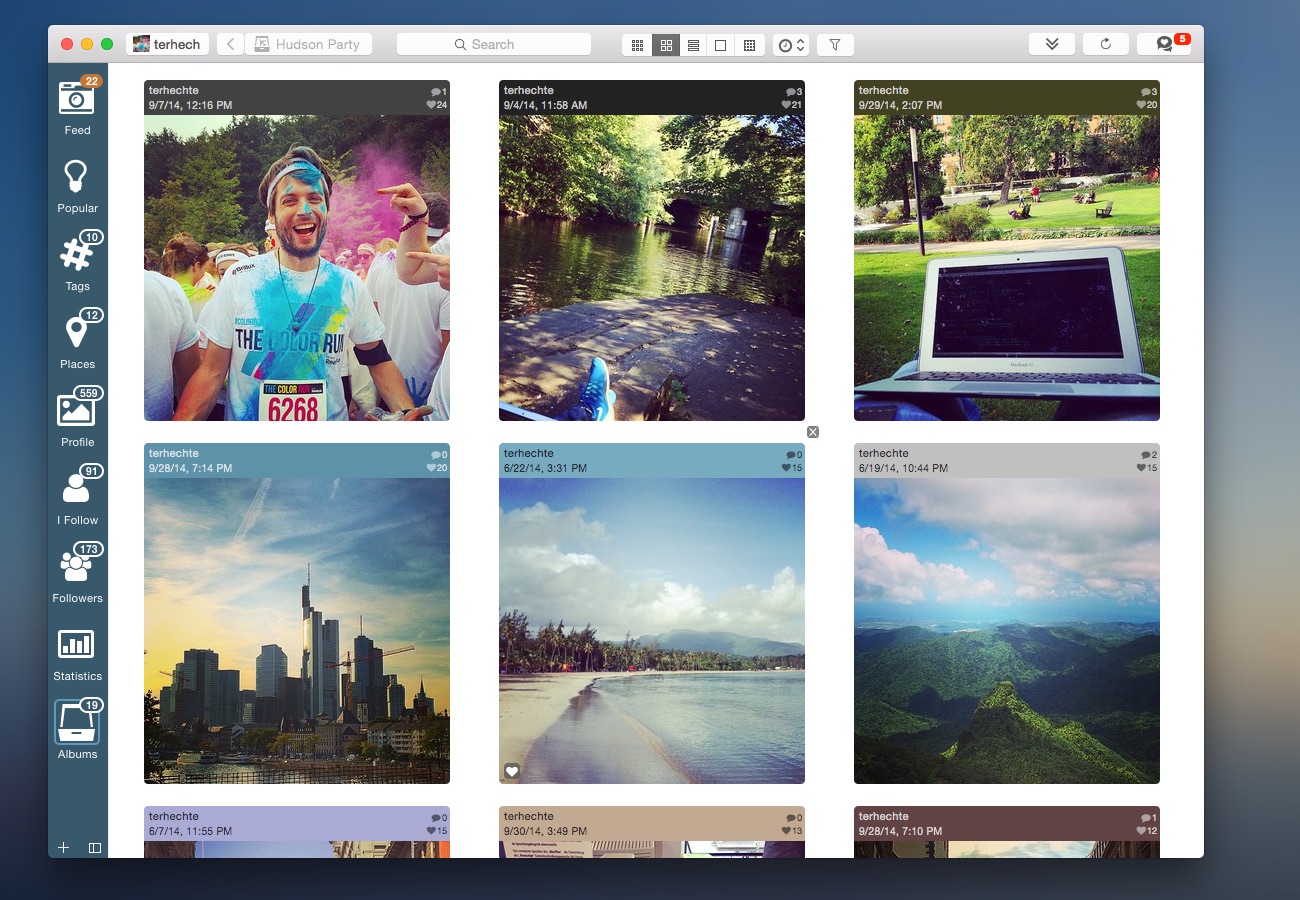Switch to list view
Image resolution: width=1300 pixels, height=900 pixels.
point(693,45)
